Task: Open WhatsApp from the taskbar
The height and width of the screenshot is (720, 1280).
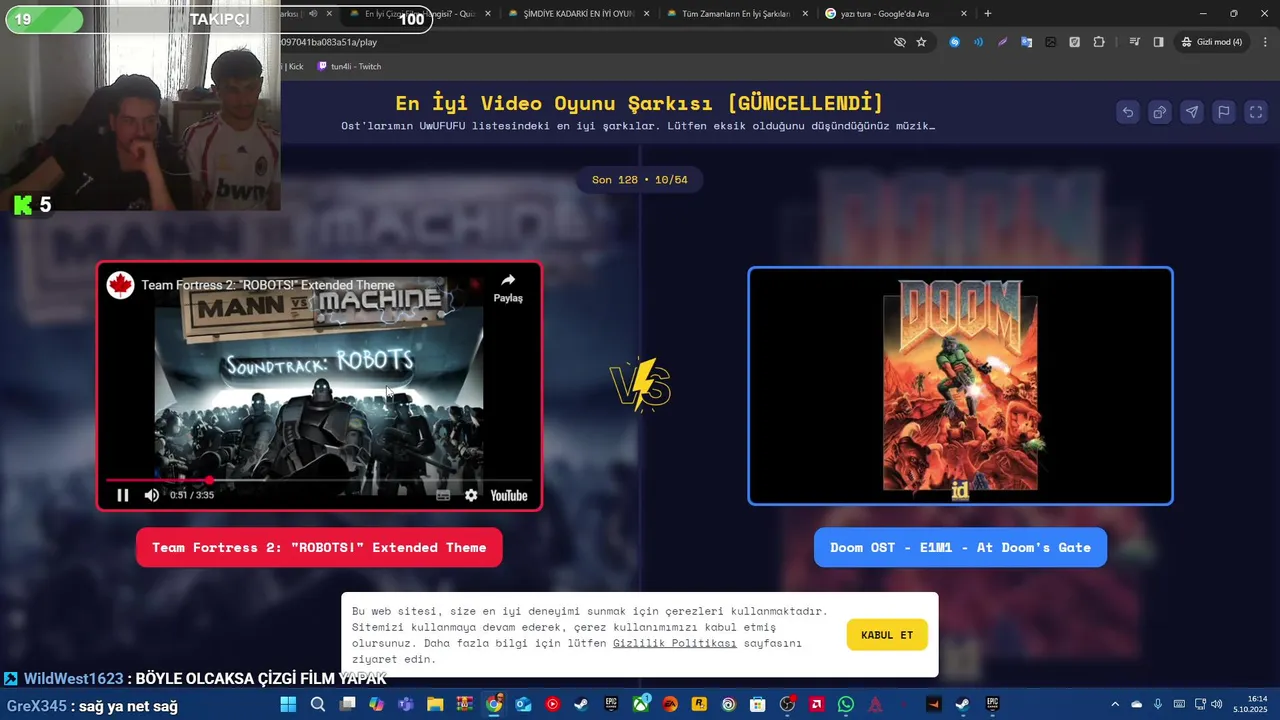Action: (x=846, y=704)
